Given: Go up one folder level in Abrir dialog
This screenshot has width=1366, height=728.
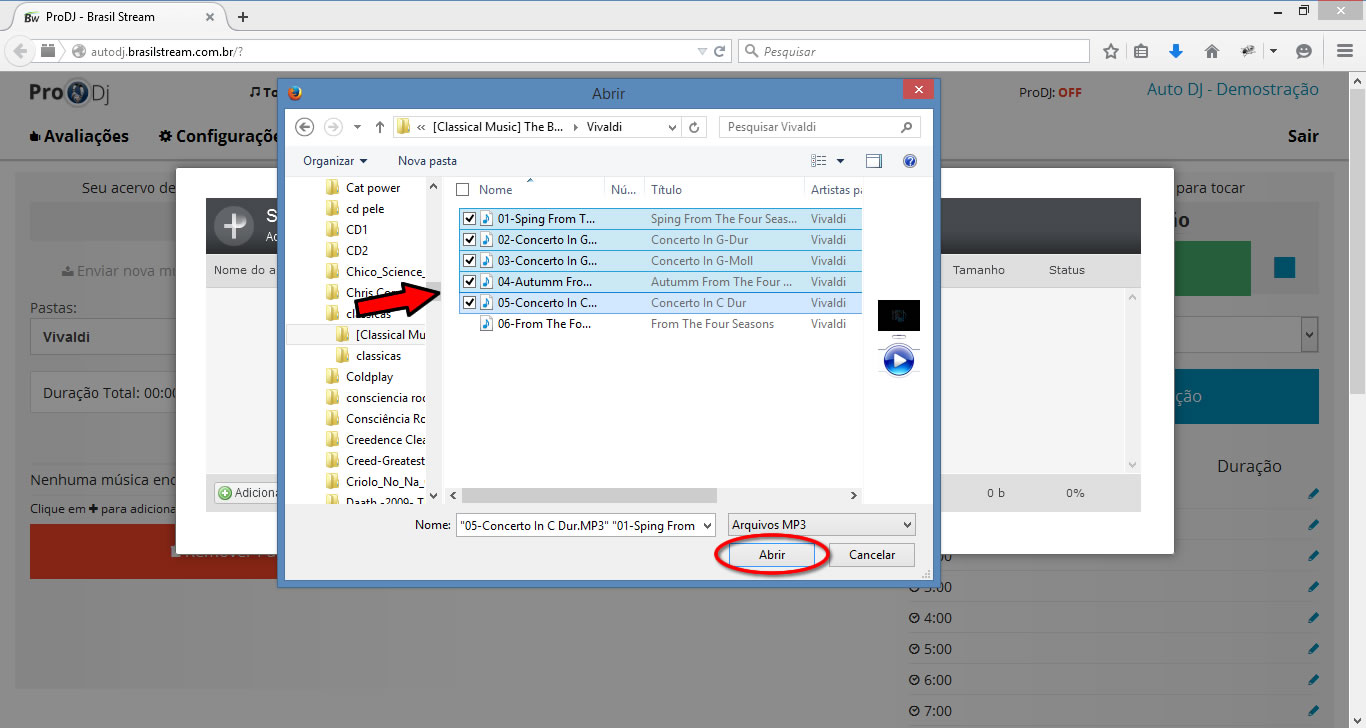Looking at the screenshot, I should click(380, 127).
